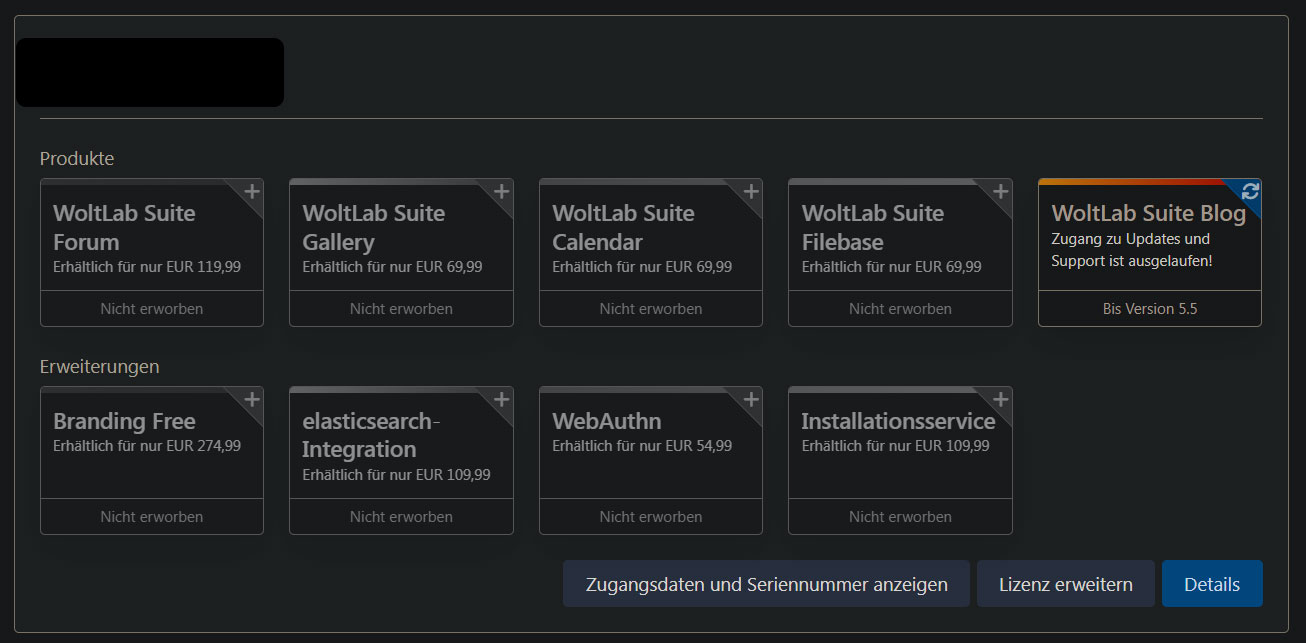
Task: Select the elasticsearch-Integration title
Action: tap(371, 435)
